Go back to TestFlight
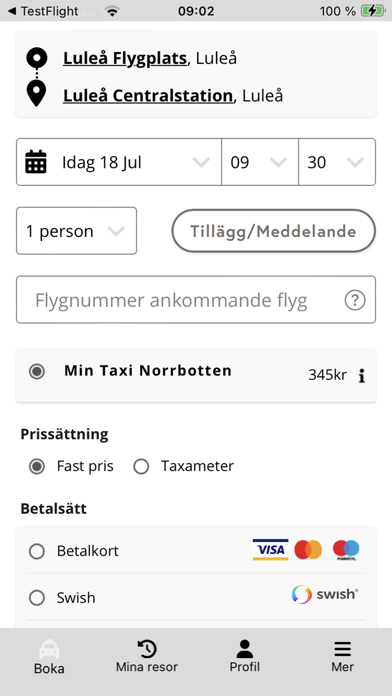 [43, 11]
